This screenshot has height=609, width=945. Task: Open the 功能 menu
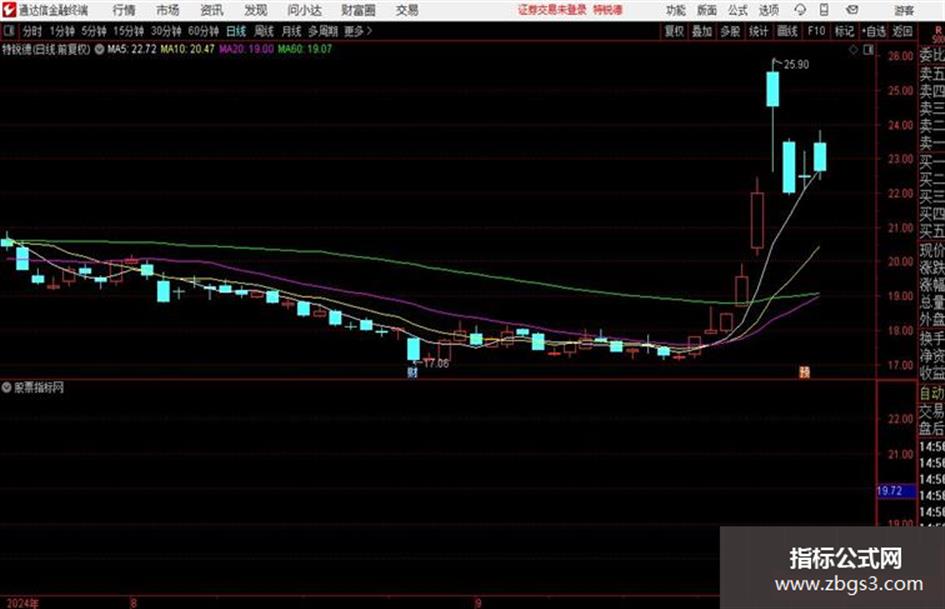pos(676,10)
